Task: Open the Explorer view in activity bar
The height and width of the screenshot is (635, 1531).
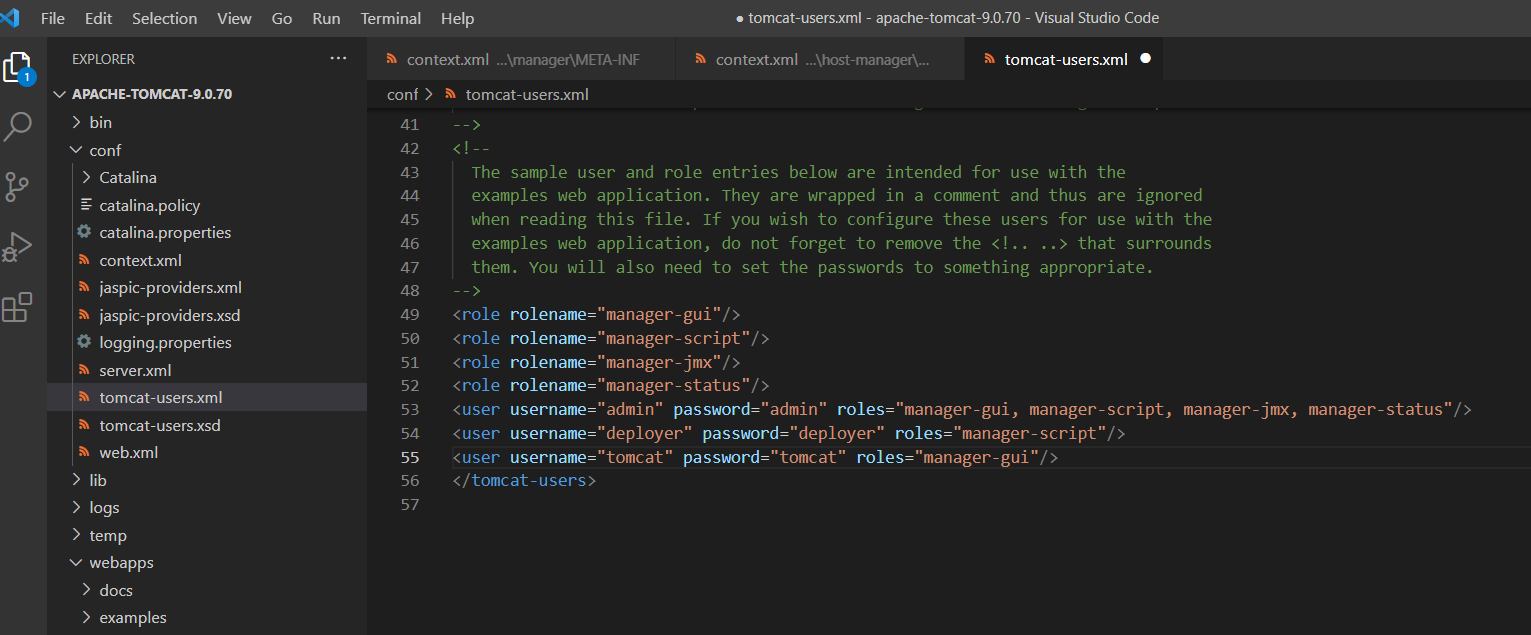Action: coord(18,69)
